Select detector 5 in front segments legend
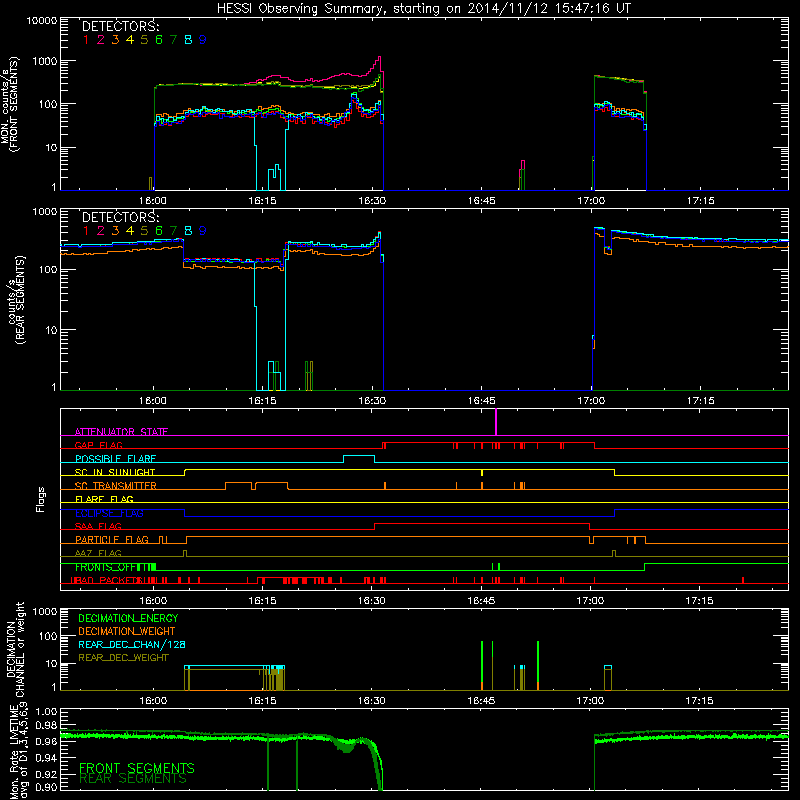The width and height of the screenshot is (800, 800). click(x=144, y=40)
